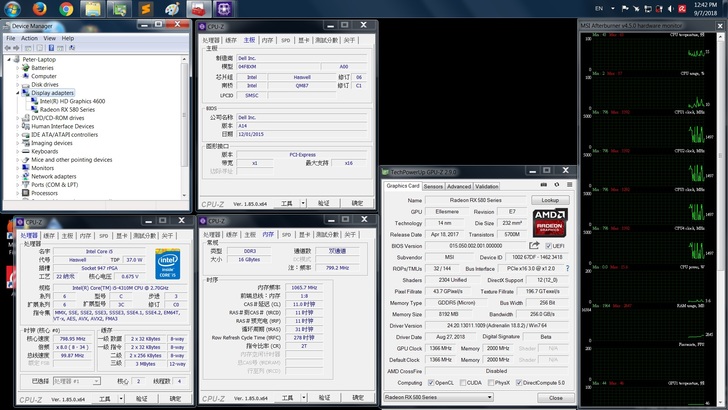Open Google Chrome from the taskbar
The height and width of the screenshot is (410, 728).
66,9
